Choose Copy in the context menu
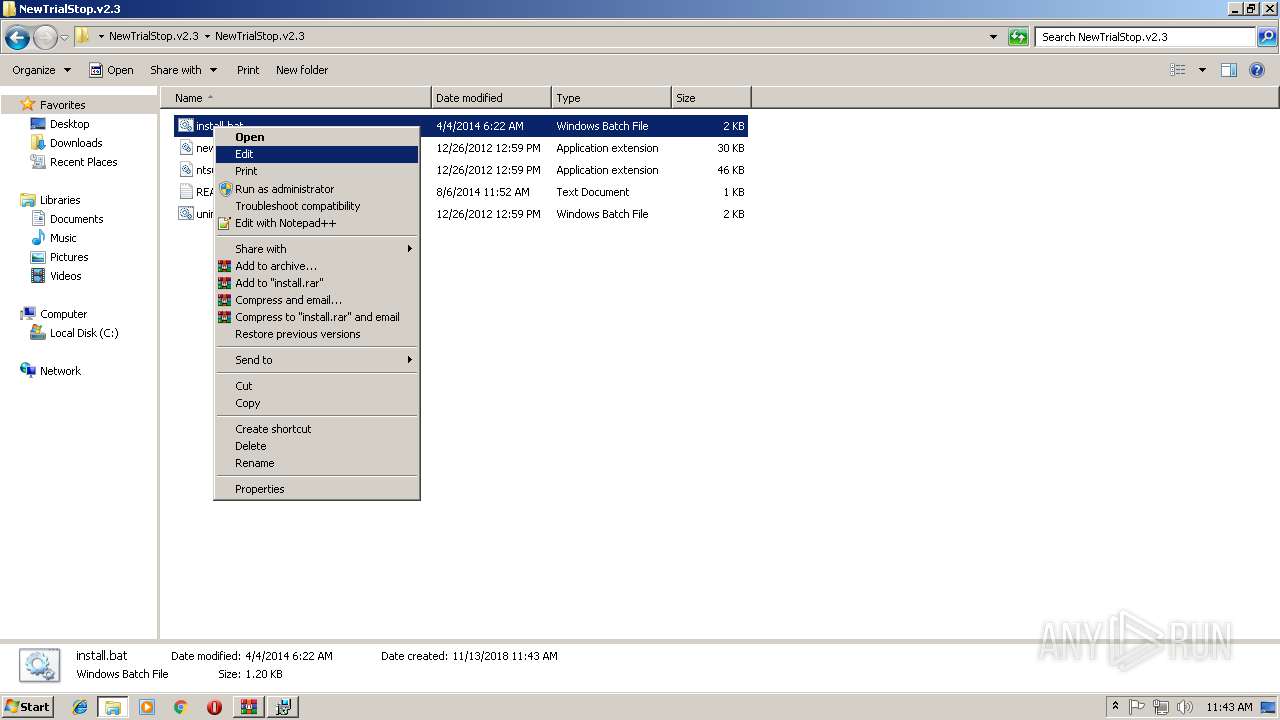Viewport: 1280px width, 720px height. [x=317, y=403]
